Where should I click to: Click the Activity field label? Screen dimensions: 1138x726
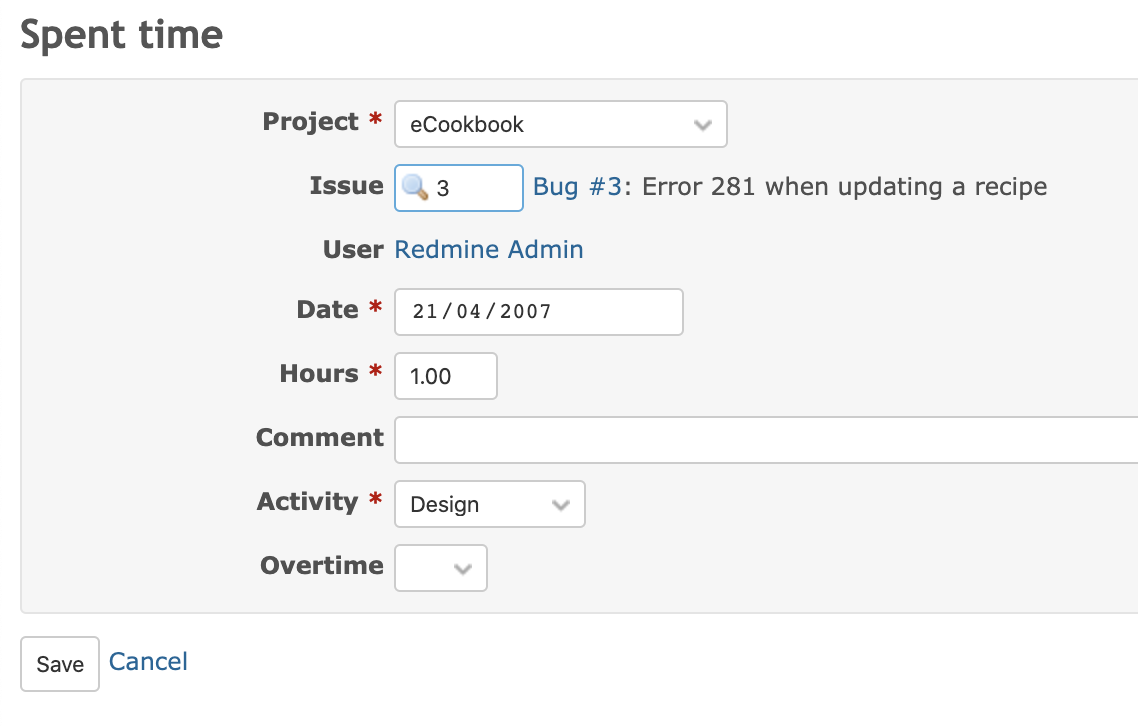point(308,501)
